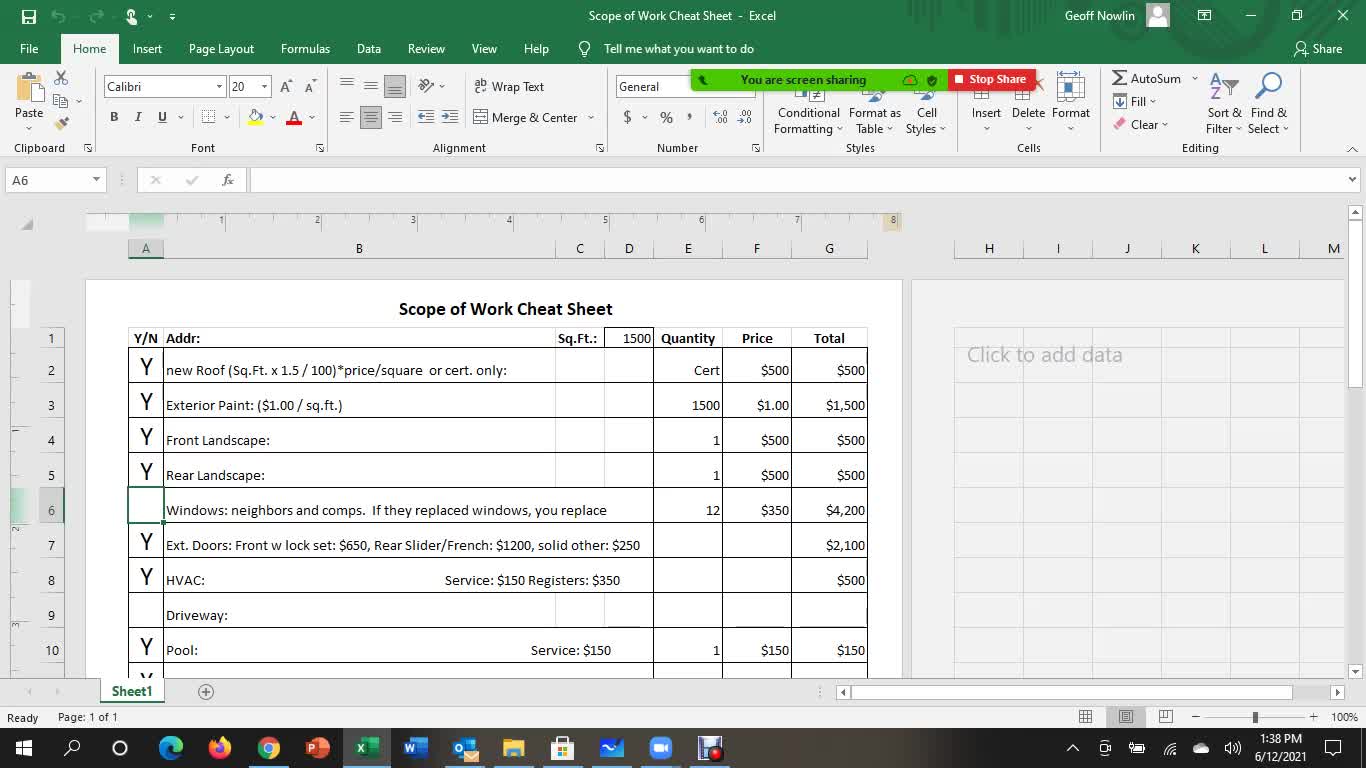Click Tell me what you want to do box

coord(678,49)
